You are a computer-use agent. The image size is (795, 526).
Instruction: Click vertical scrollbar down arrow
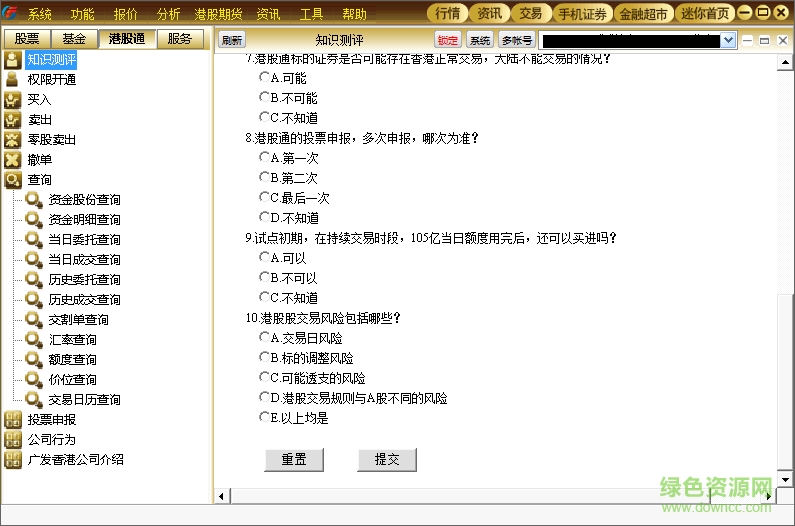point(785,479)
